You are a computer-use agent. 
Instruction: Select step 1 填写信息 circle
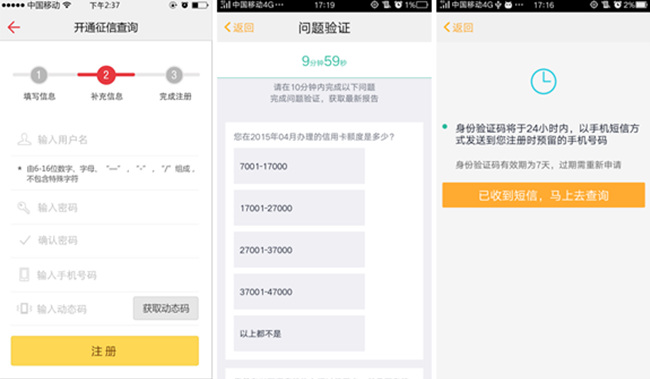[x=39, y=75]
